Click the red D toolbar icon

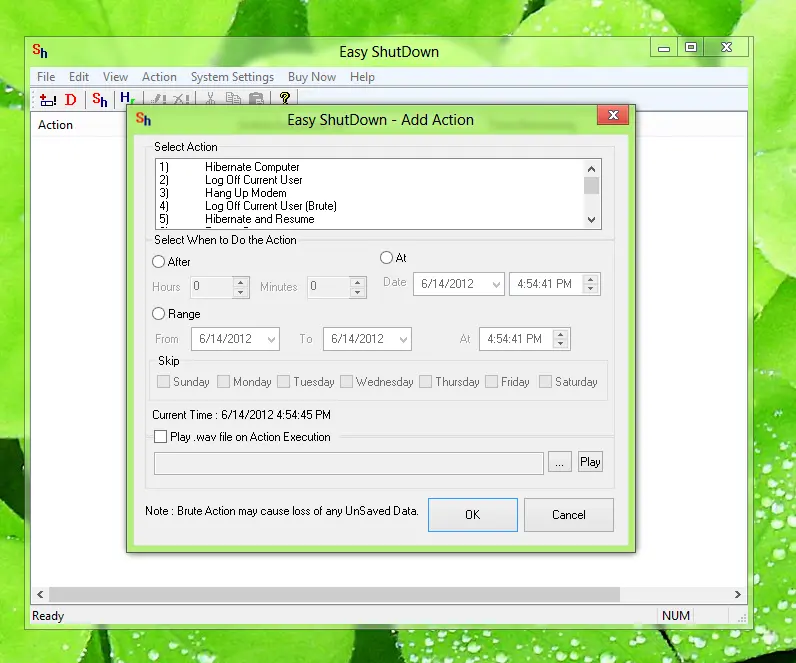[x=71, y=100]
